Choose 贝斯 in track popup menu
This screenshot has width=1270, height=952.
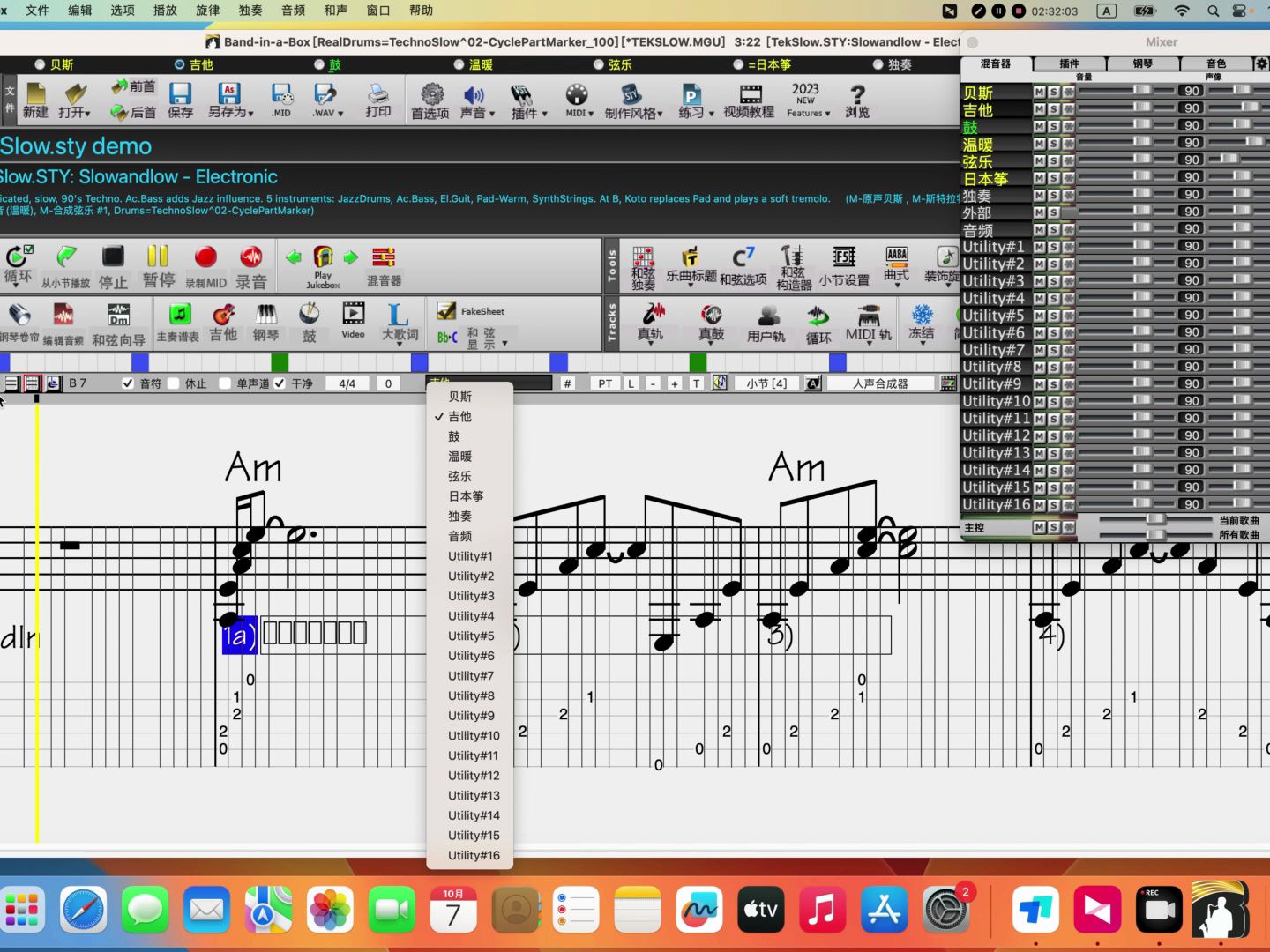click(x=469, y=397)
